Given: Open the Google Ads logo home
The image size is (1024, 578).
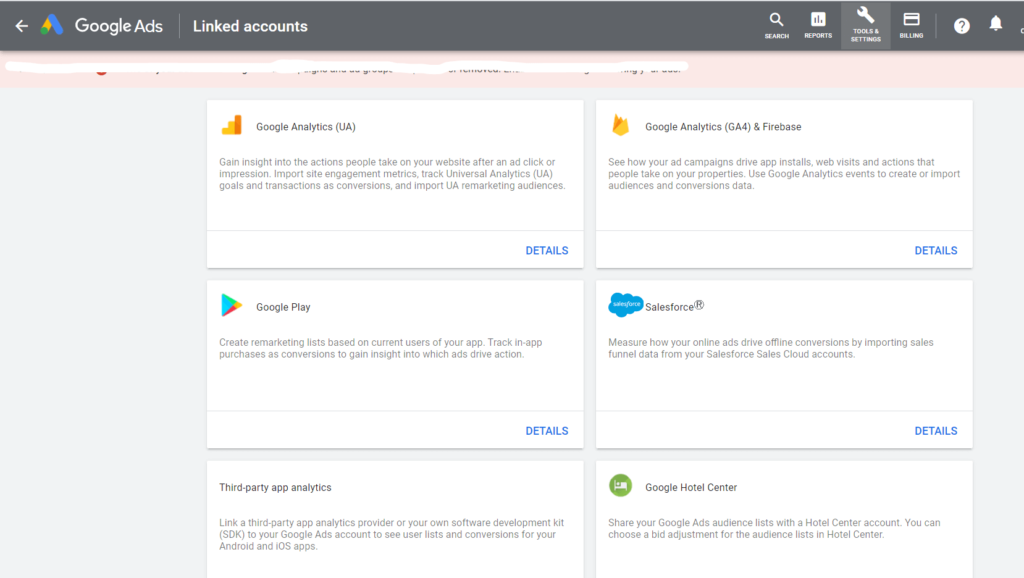Looking at the screenshot, I should [x=52, y=25].
